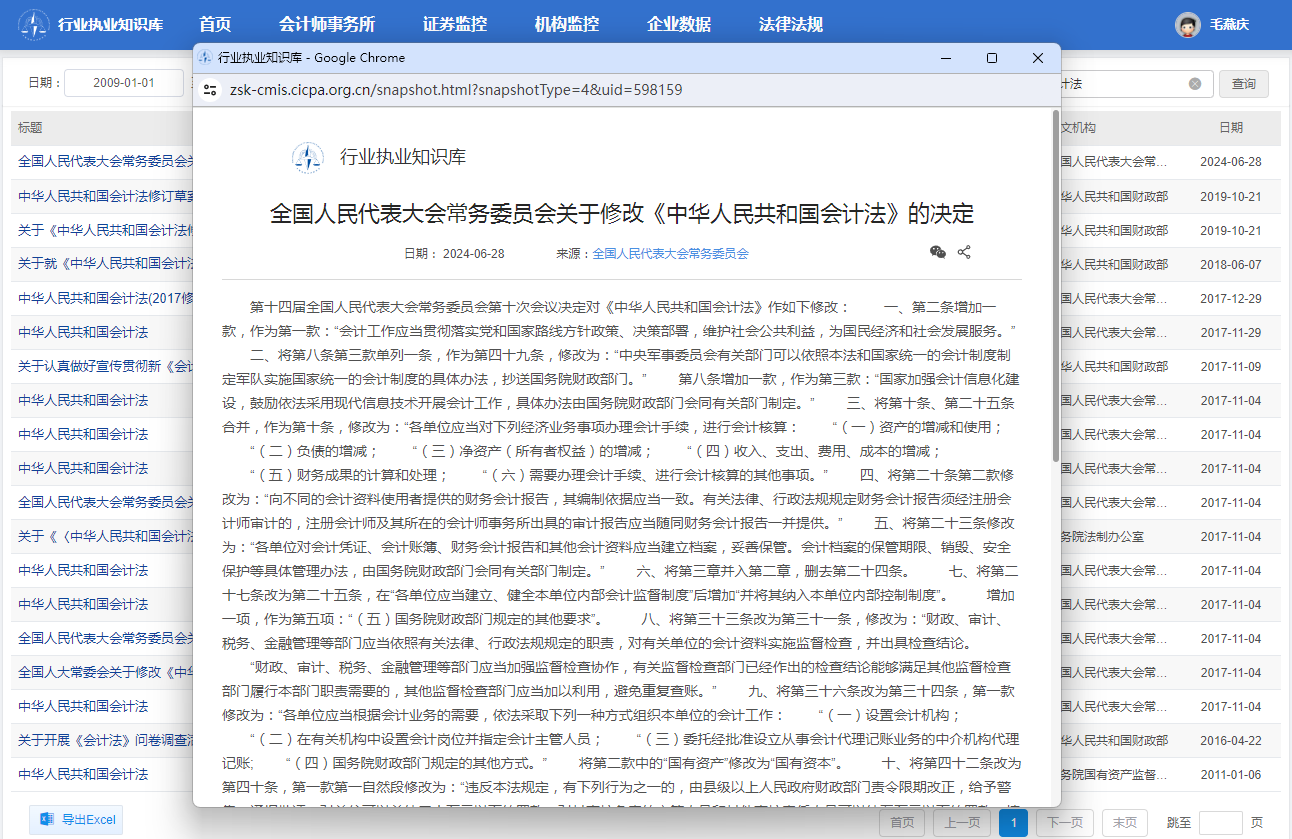Click the start date field 2009-01-01
Image resolution: width=1292 pixels, height=839 pixels.
point(124,83)
